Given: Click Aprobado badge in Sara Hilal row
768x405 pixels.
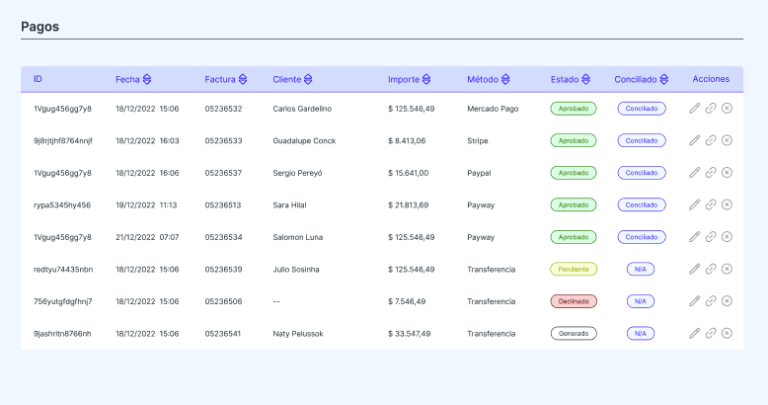Looking at the screenshot, I should [x=574, y=205].
